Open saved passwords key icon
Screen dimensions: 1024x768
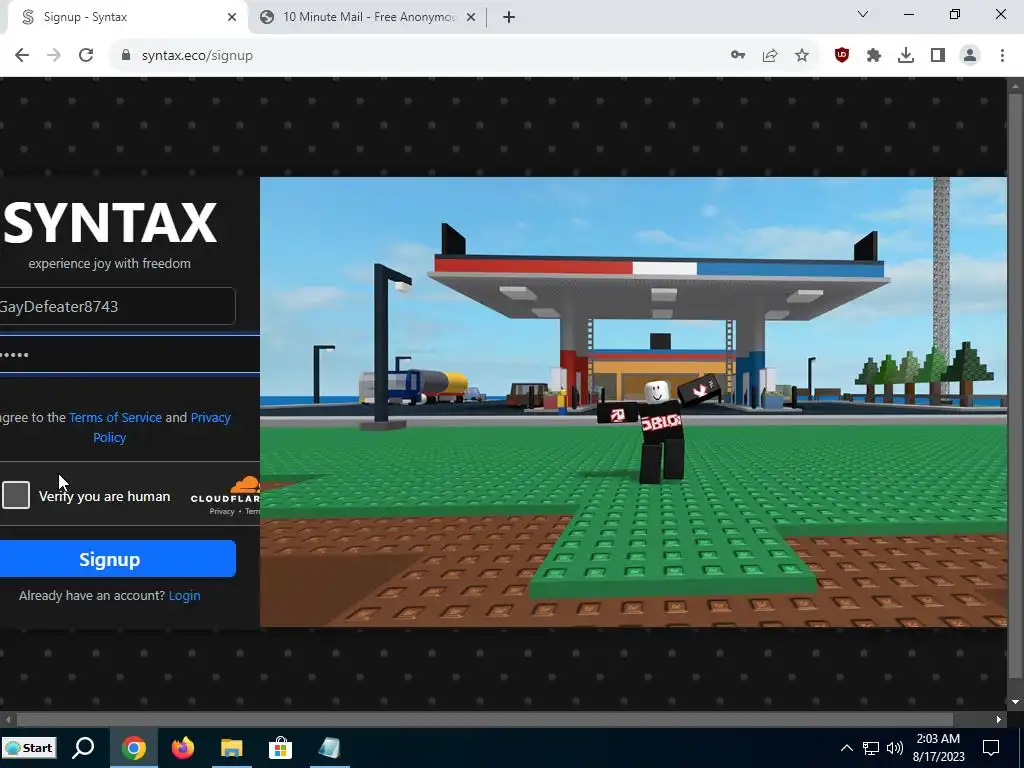point(738,56)
